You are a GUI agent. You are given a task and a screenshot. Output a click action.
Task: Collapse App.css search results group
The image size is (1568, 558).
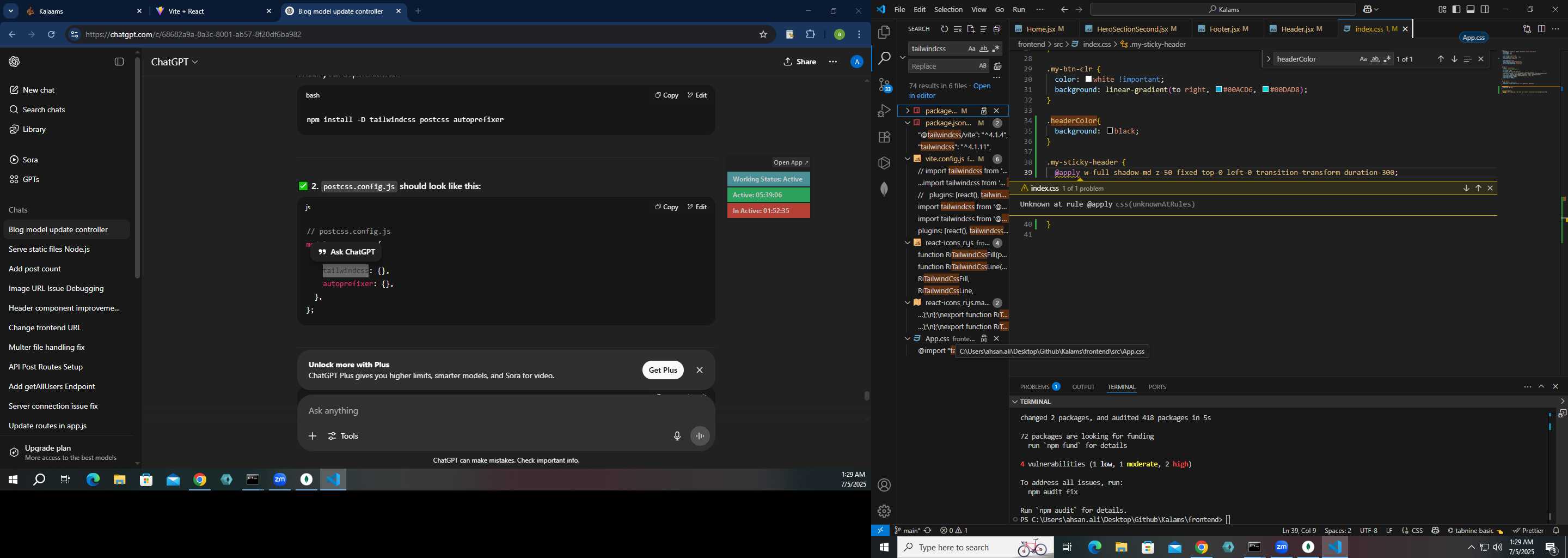(x=907, y=339)
